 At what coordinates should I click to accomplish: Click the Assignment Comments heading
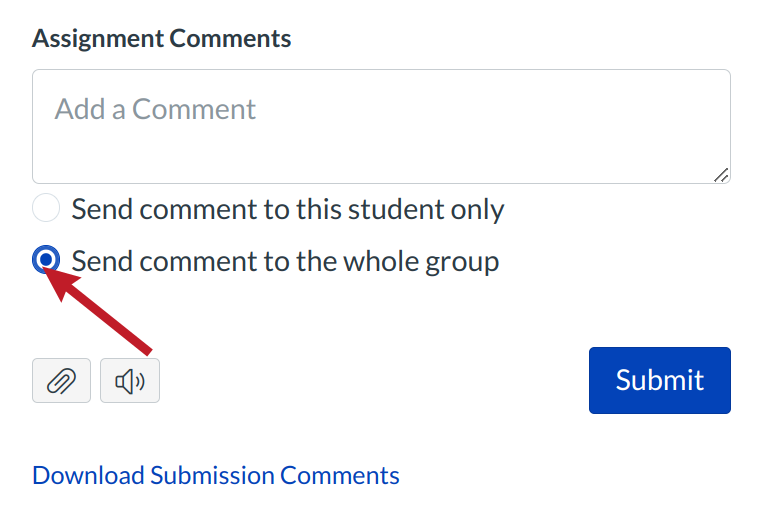[162, 39]
